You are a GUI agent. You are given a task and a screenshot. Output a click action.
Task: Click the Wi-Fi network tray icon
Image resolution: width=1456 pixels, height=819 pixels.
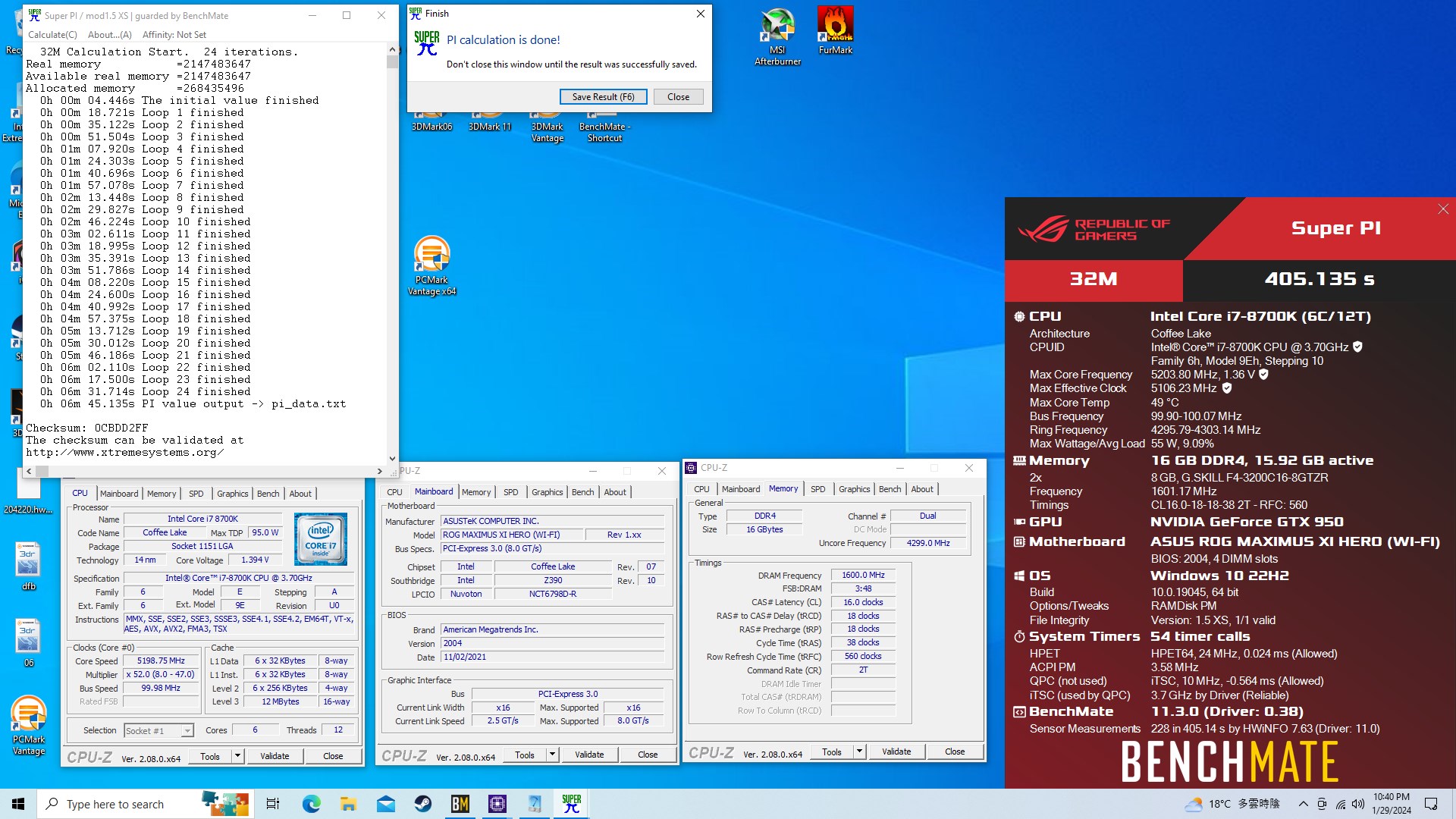click(x=1340, y=804)
